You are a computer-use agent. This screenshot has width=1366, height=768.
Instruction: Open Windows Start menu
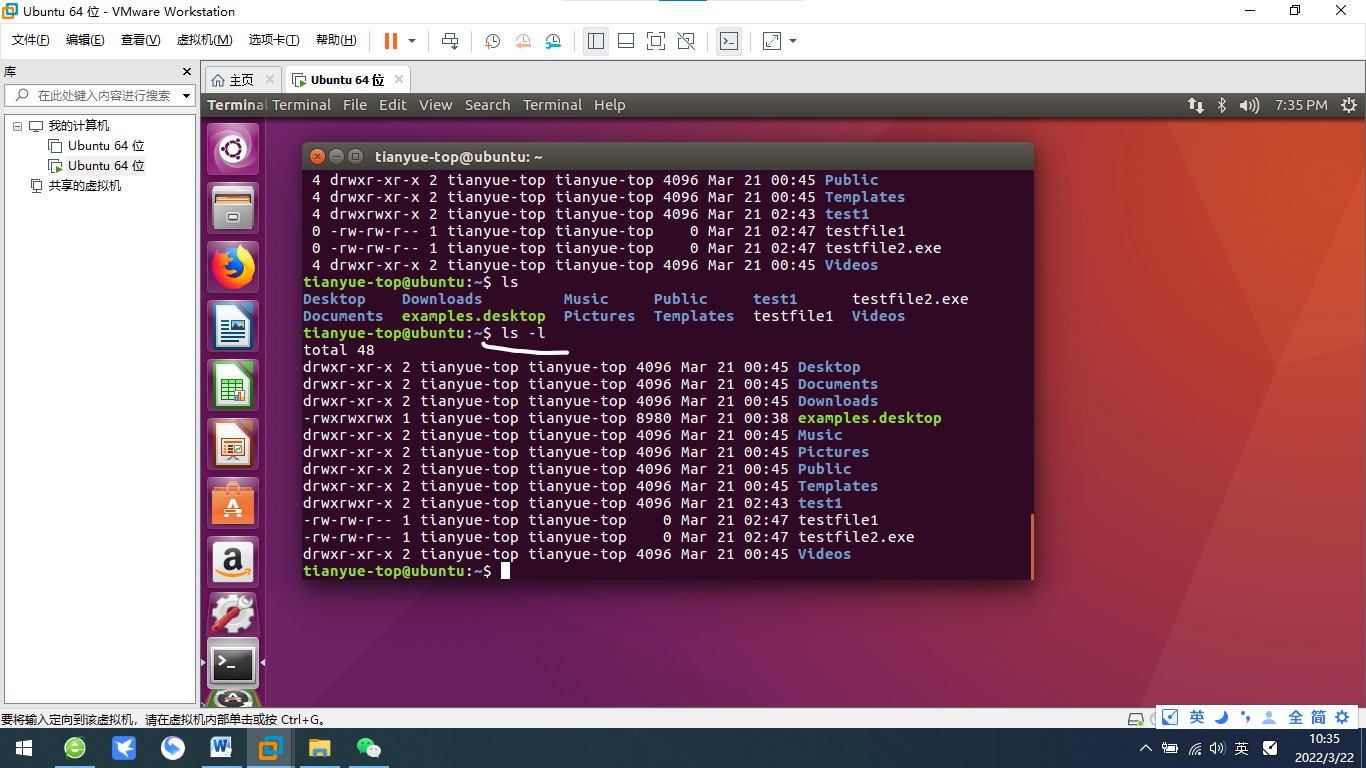pyautogui.click(x=22, y=748)
